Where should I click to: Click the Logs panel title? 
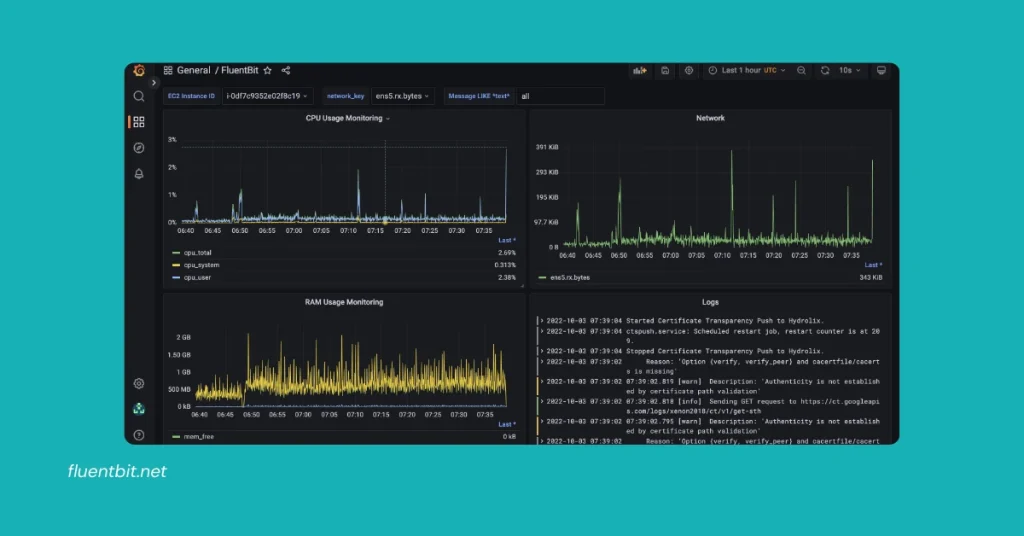[710, 302]
